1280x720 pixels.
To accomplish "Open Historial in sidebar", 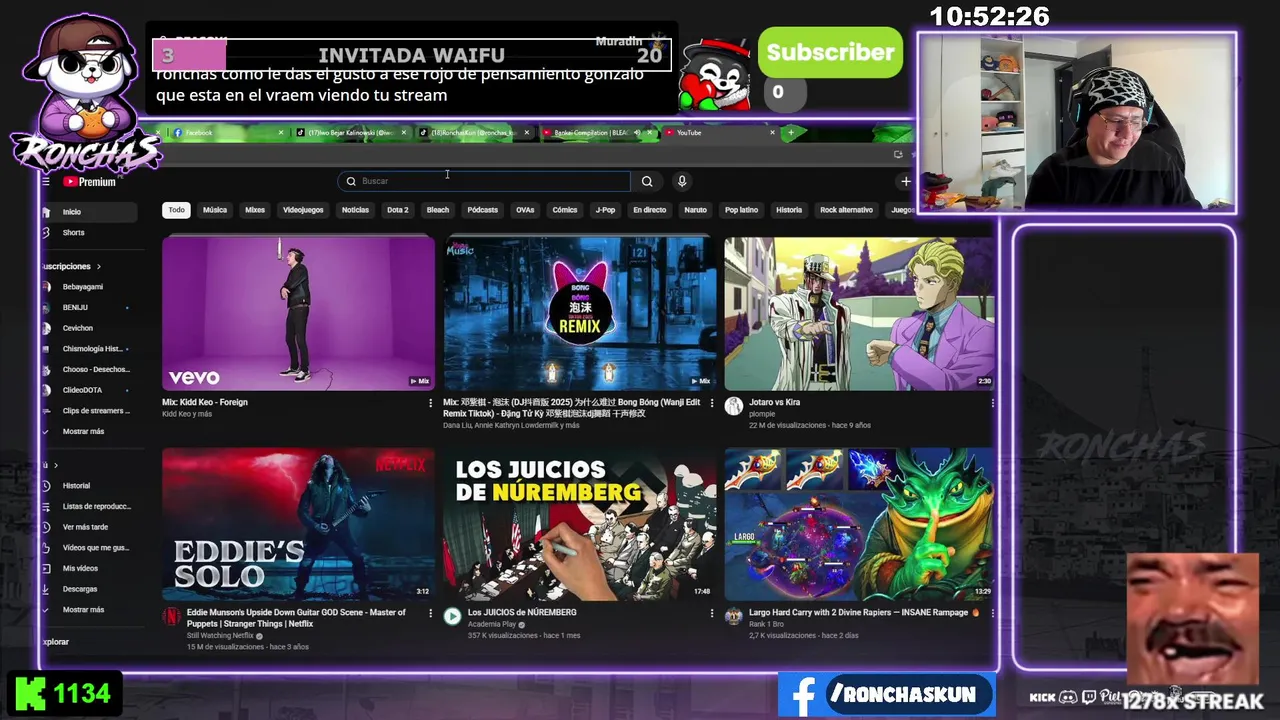I will coord(88,486).
